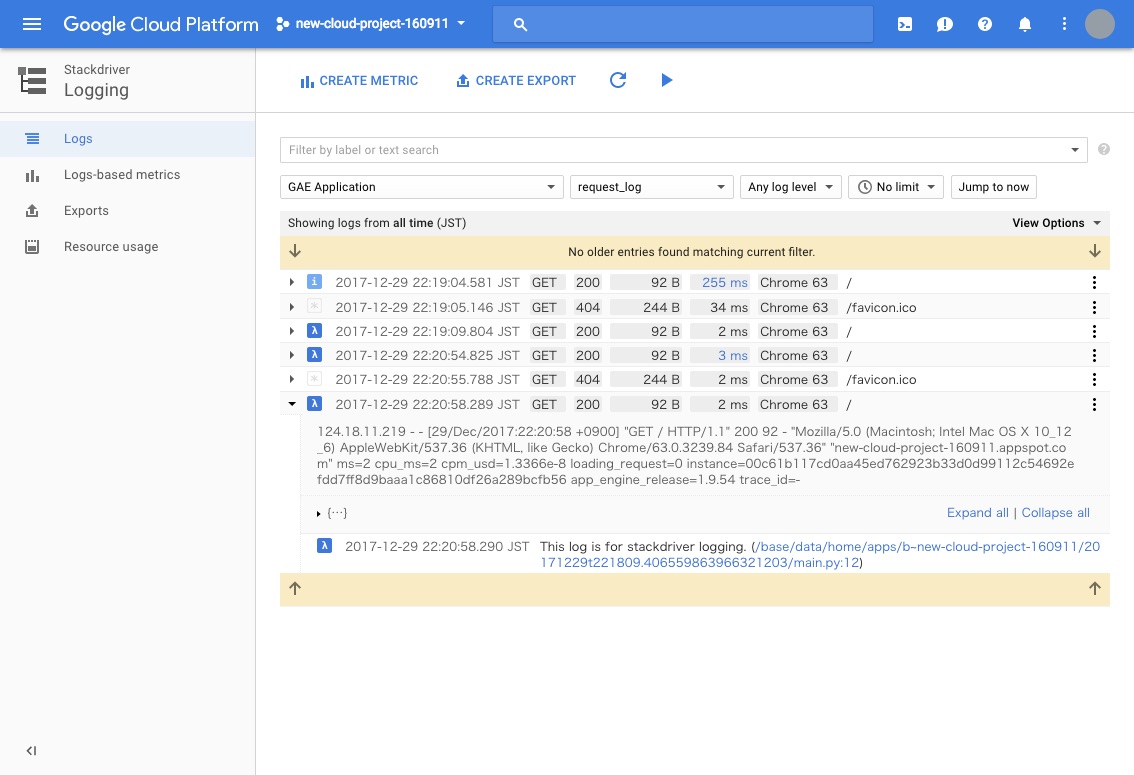The width and height of the screenshot is (1134, 775).
Task: Expand the 22:20:55.788 favicon.ico log entry
Action: point(291,379)
